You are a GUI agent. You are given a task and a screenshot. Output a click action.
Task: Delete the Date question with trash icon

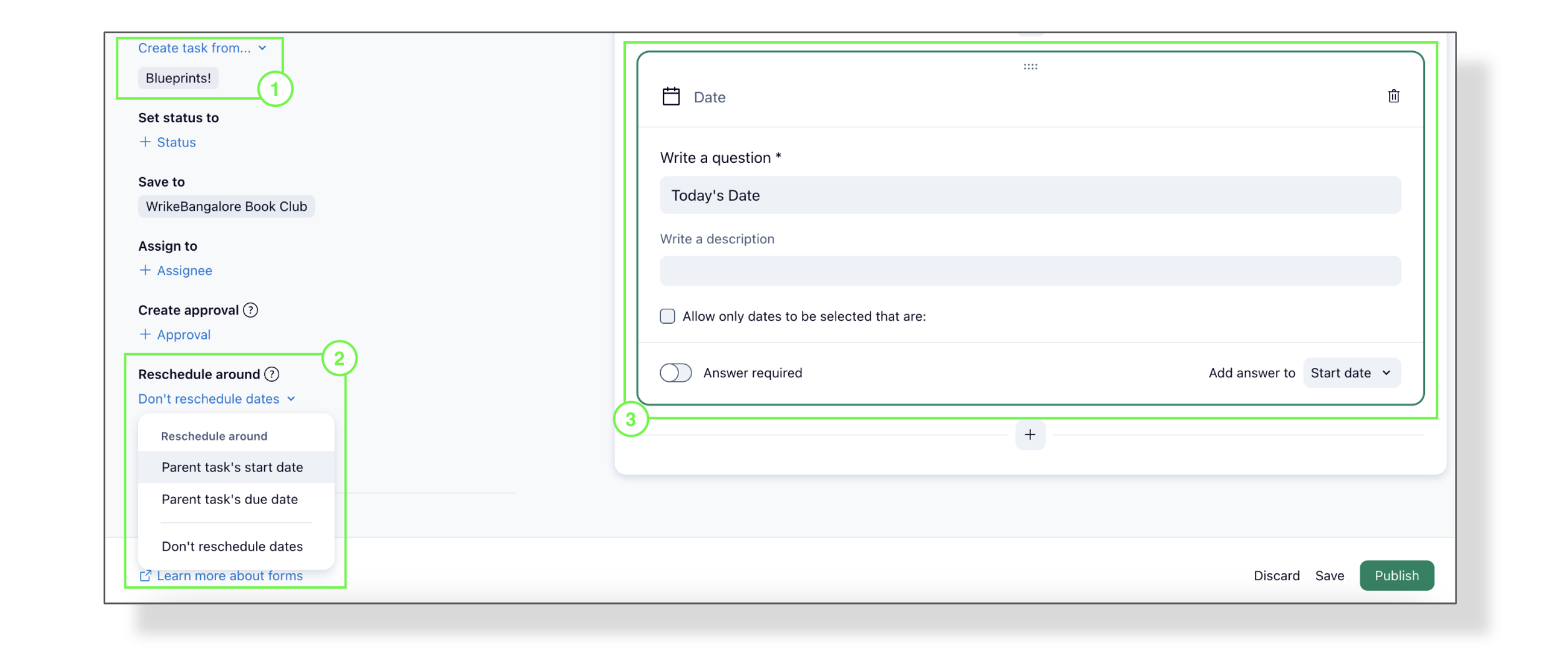tap(1393, 96)
